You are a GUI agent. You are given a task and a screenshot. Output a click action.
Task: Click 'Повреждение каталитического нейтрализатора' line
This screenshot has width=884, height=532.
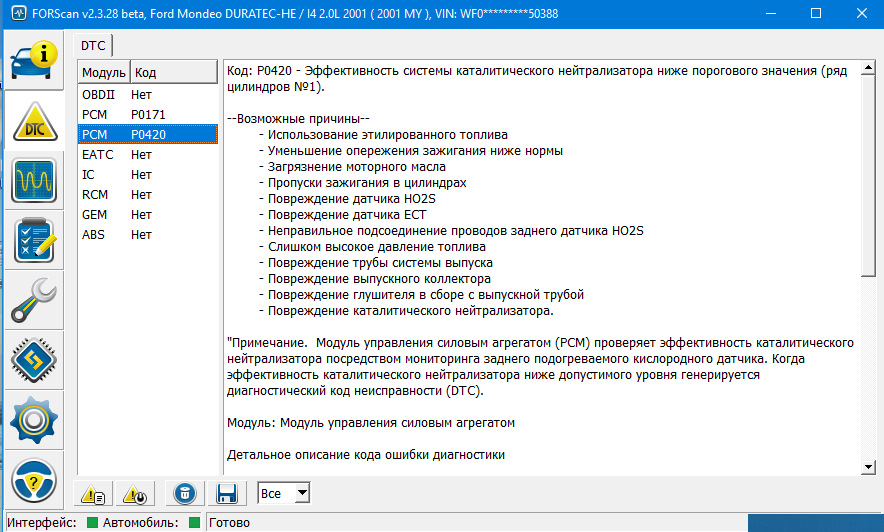406,311
